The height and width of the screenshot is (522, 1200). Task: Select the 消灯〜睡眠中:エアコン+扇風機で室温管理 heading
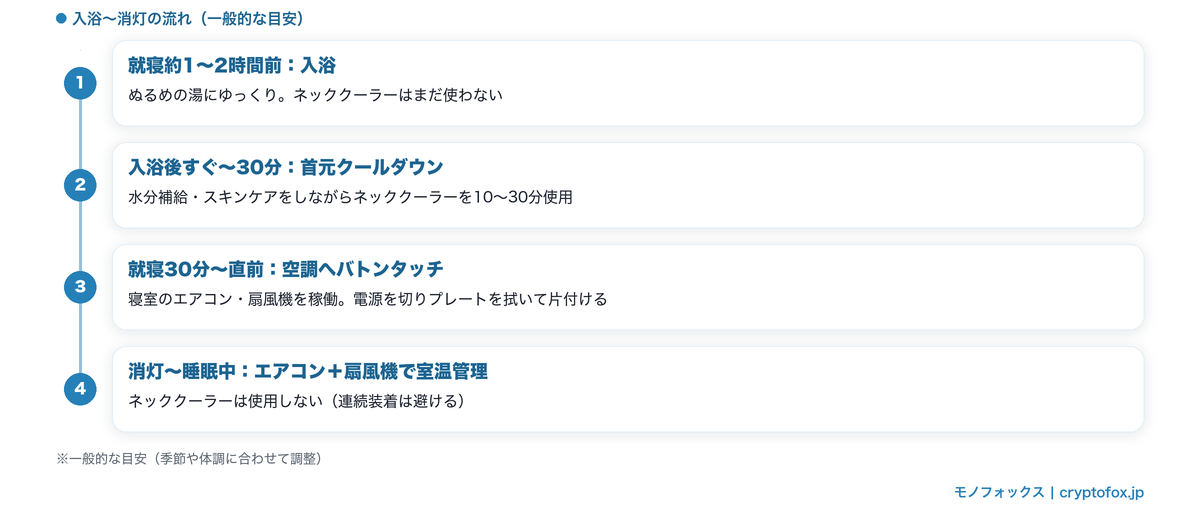tap(307, 371)
